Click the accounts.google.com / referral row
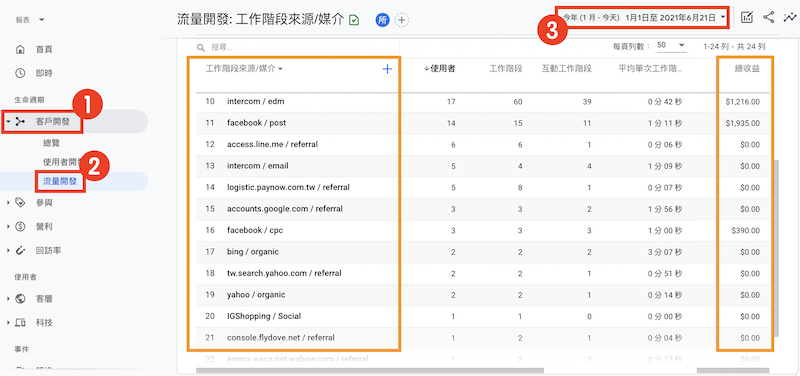Screen dimensions: 800x376 (x=482, y=209)
